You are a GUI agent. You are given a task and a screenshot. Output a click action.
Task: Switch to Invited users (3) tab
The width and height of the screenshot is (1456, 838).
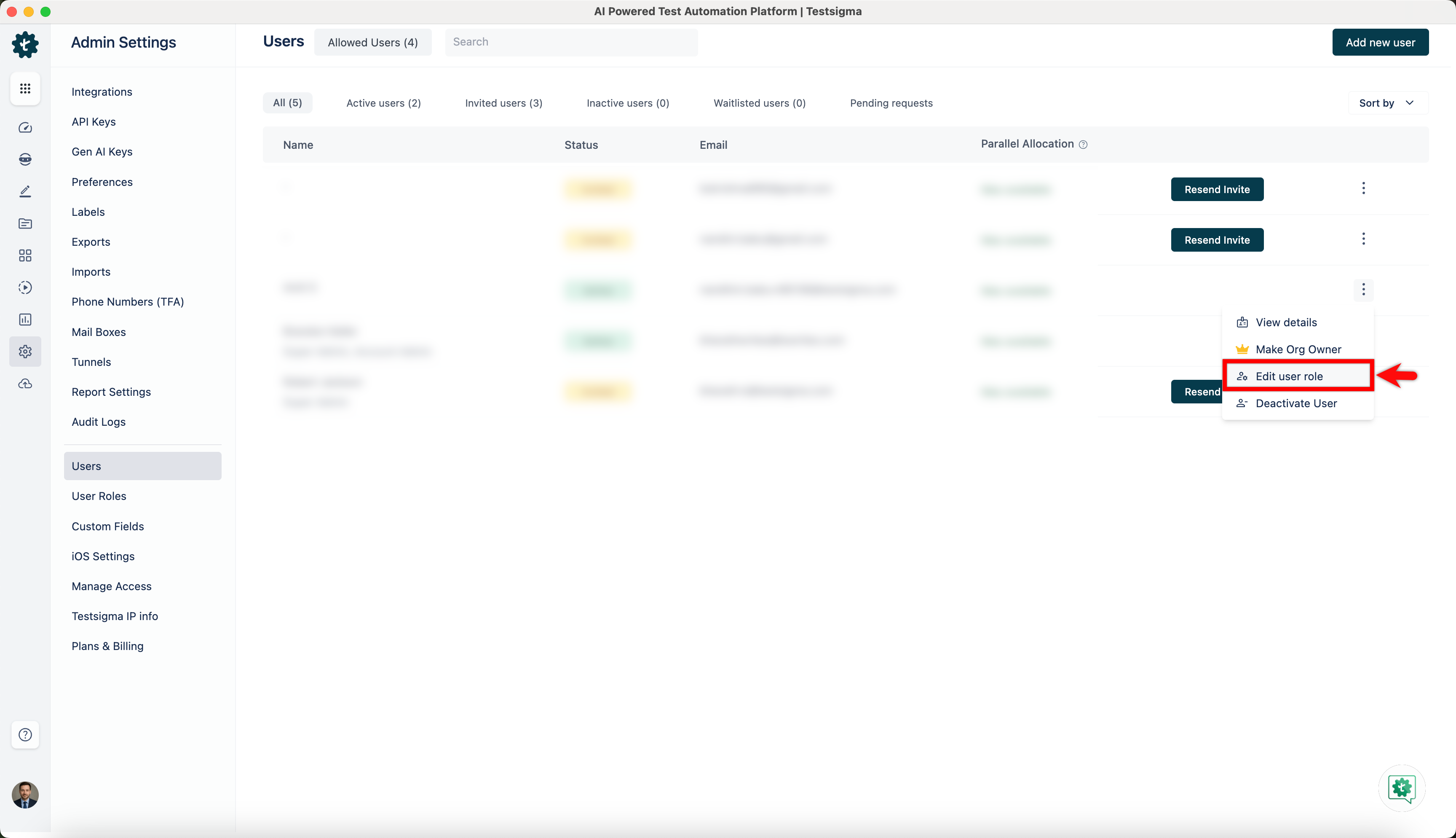pos(503,103)
